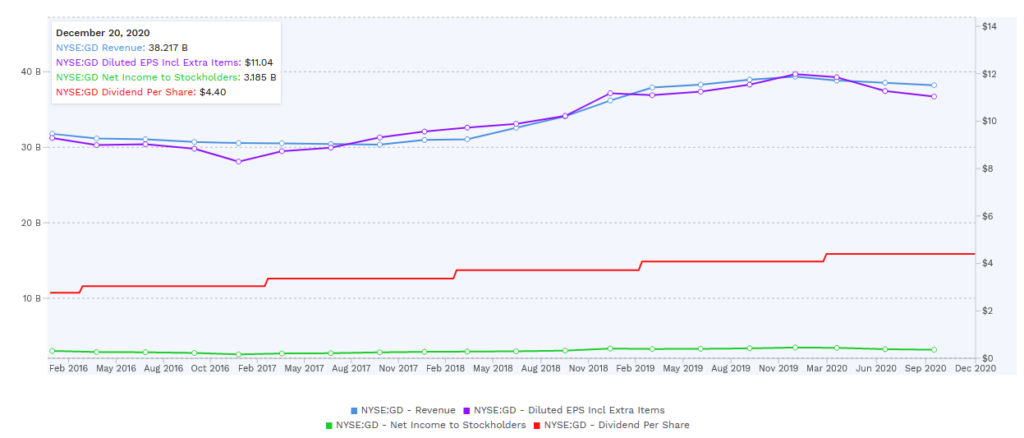Toggle Diluted EPS Incl Extra Items legend entry
Screen dimensions: 1024x438
pyautogui.click(x=564, y=410)
